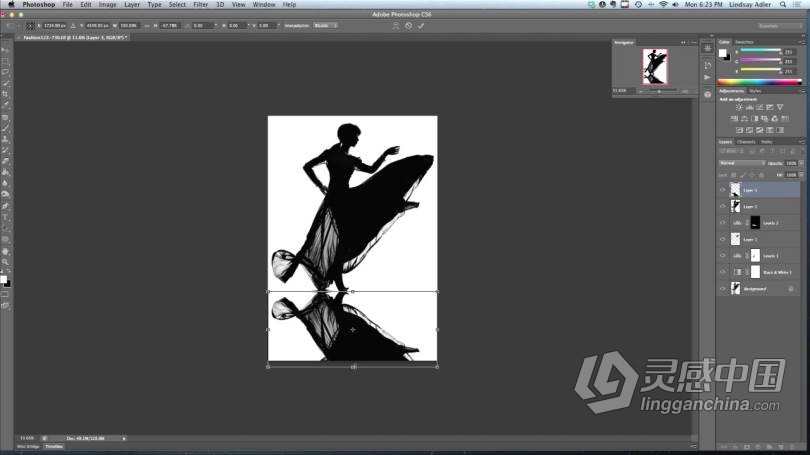Switch to the Swatches tab

point(744,42)
